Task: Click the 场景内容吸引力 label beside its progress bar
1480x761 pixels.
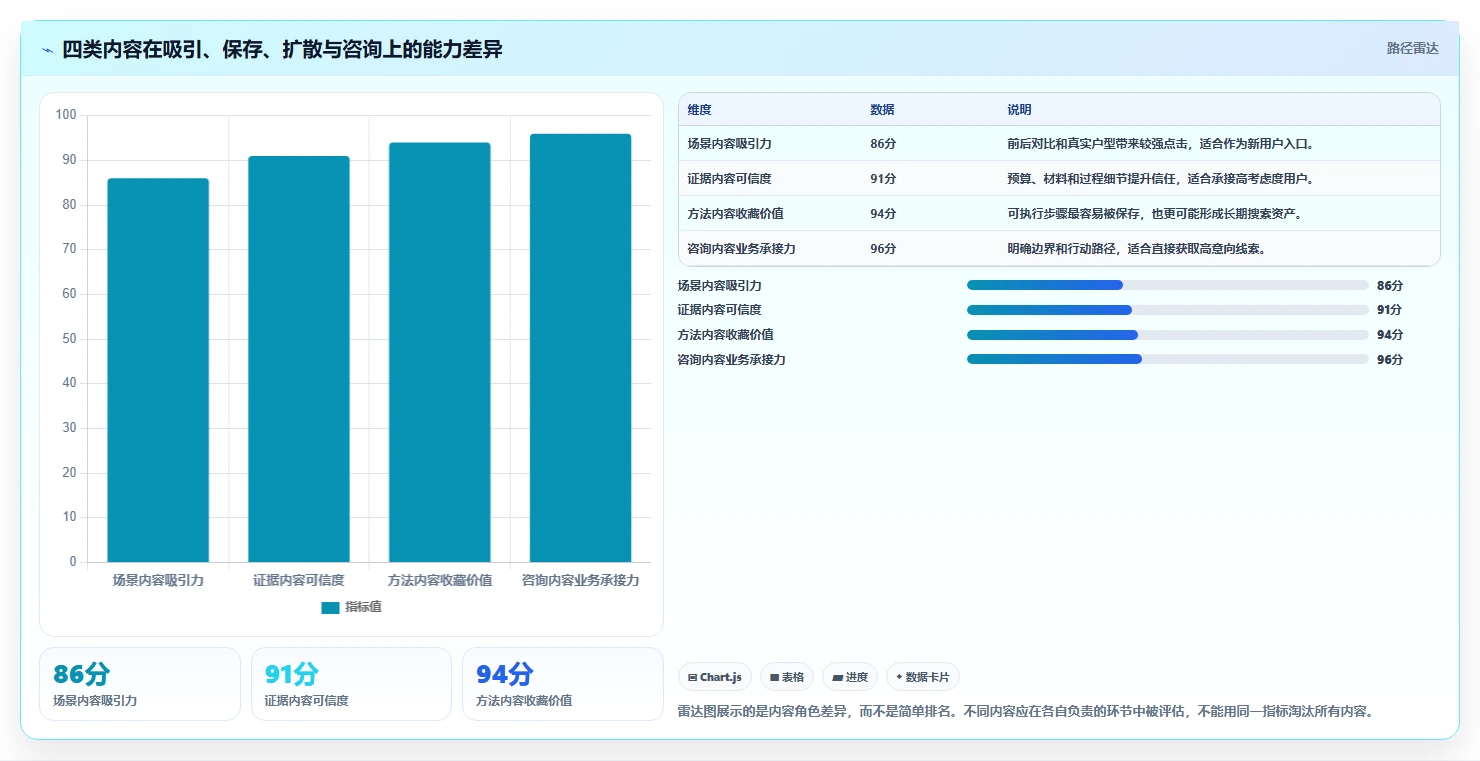Action: 719,286
